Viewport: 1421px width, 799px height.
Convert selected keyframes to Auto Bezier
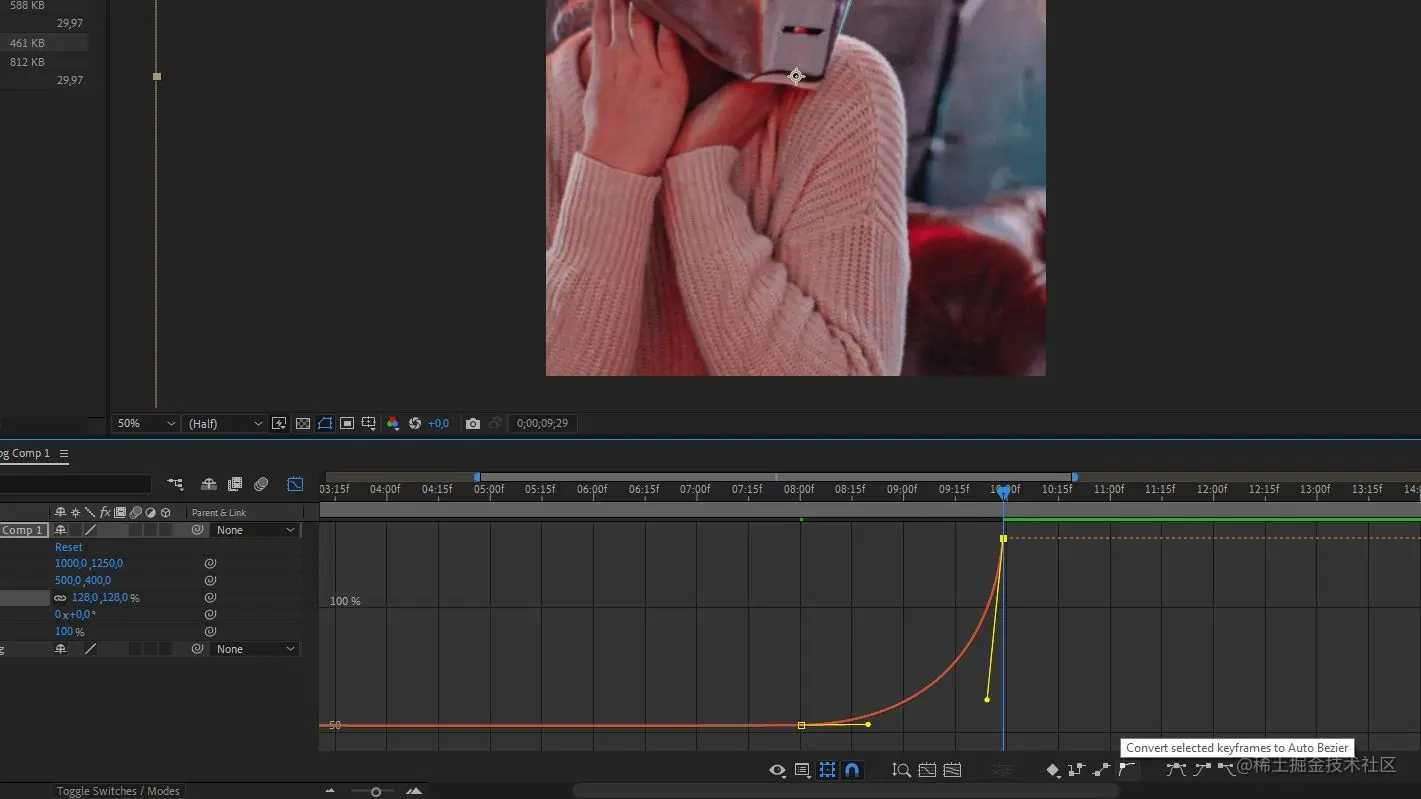(1127, 770)
